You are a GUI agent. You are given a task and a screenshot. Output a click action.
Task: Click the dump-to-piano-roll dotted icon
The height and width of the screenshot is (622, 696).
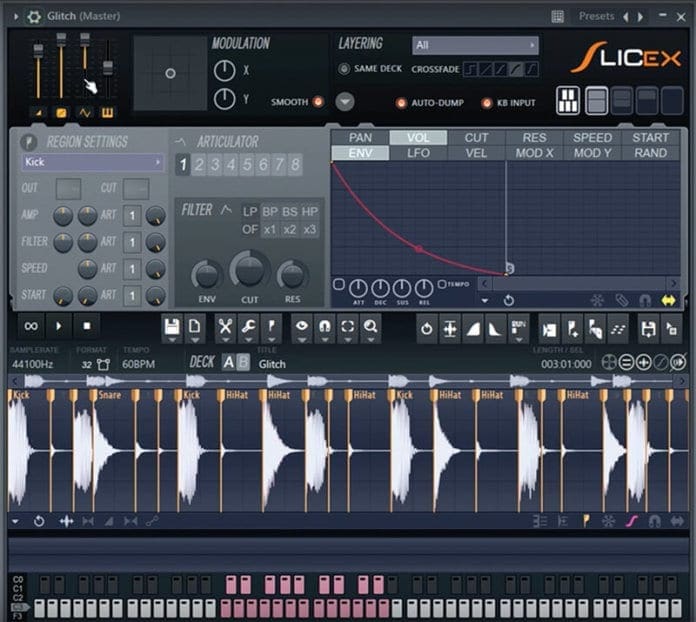(618, 329)
